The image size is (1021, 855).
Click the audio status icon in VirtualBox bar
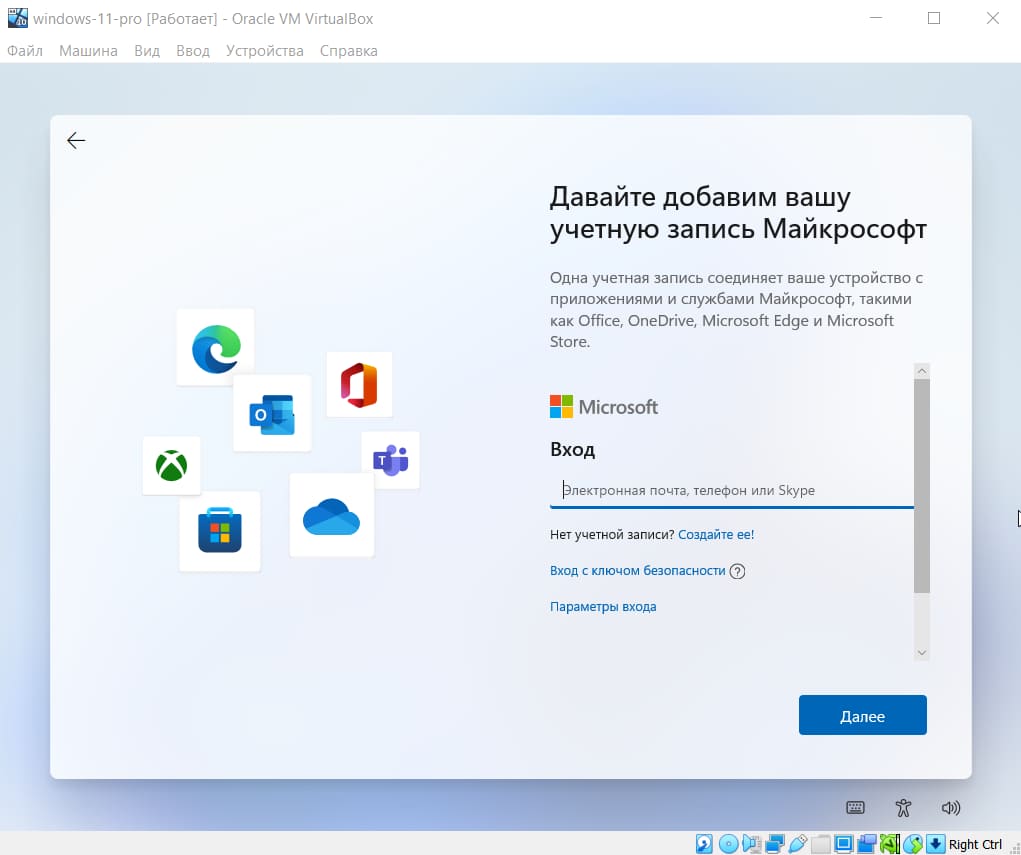(751, 844)
